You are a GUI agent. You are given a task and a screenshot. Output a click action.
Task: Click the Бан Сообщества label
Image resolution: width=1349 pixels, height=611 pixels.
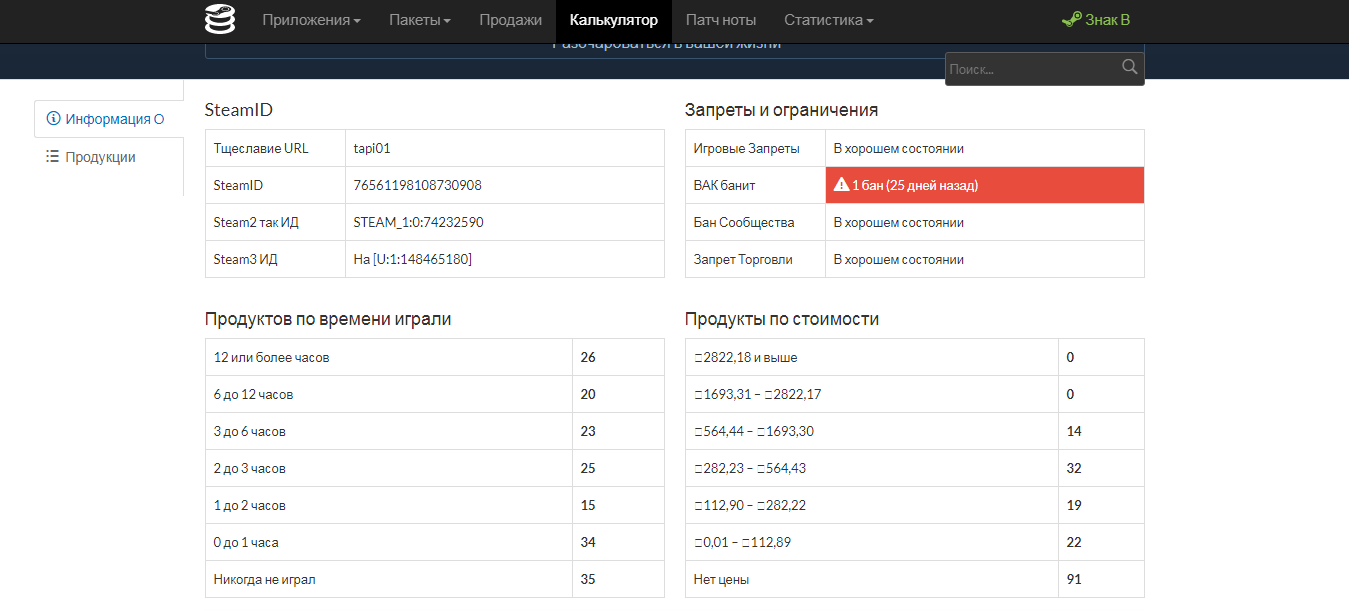(744, 222)
